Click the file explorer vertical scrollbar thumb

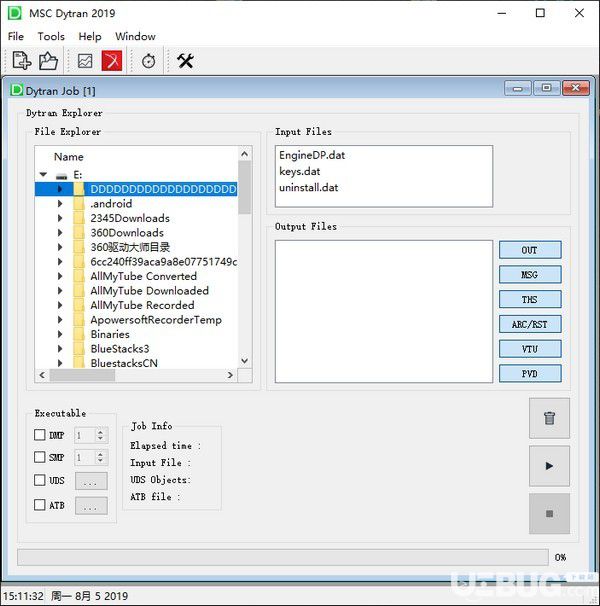244,187
